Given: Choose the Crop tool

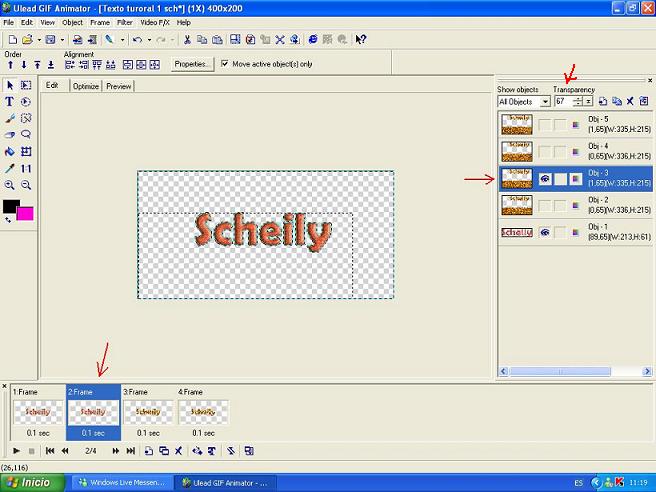Looking at the screenshot, I should coord(26,151).
